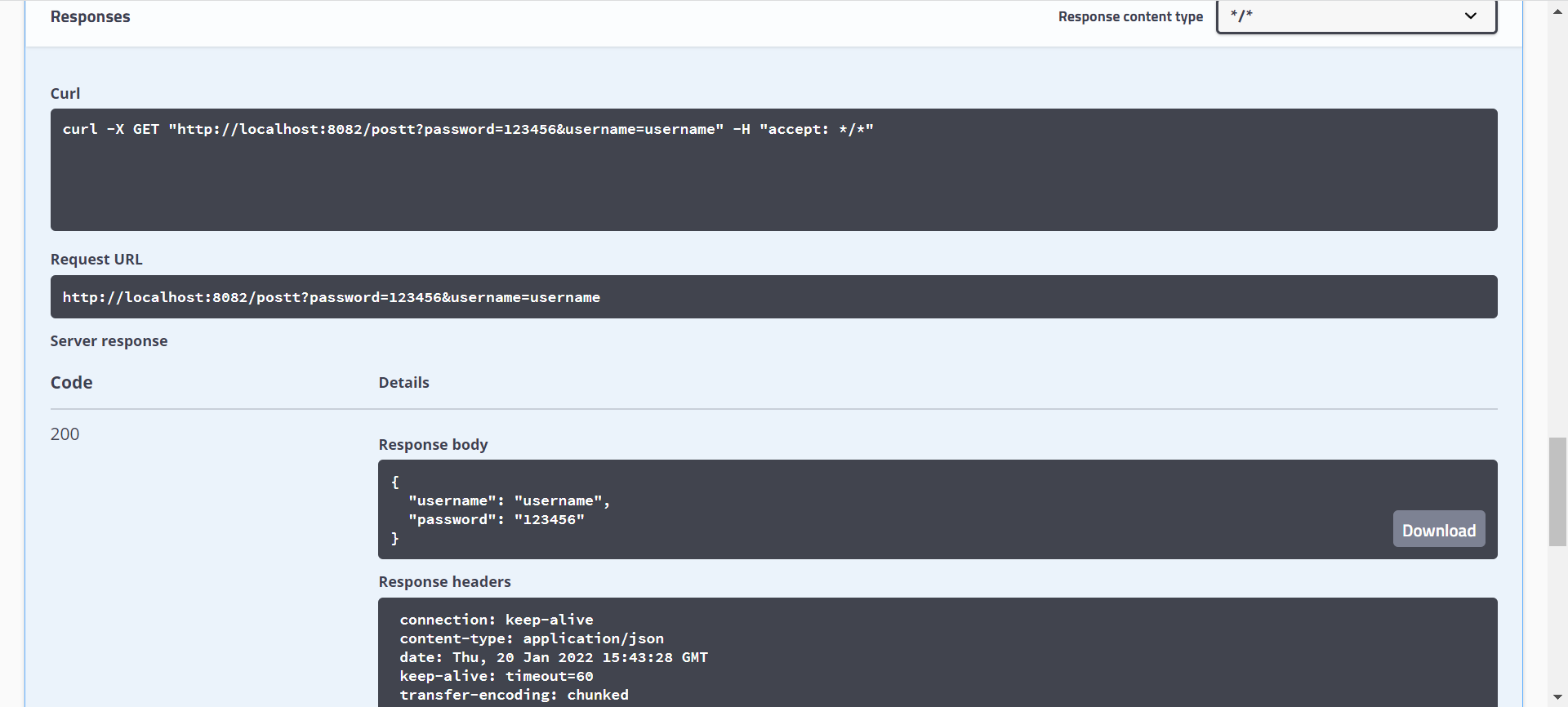Viewport: 1568px width, 707px height.
Task: Click the Response headers label
Action: [444, 582]
